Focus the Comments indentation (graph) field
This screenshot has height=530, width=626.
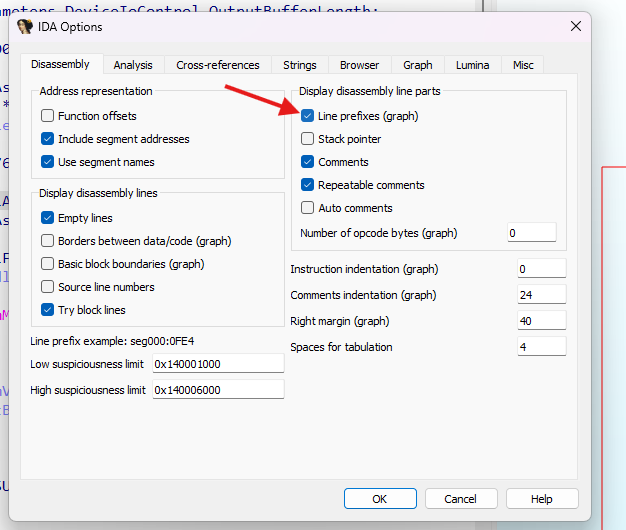tap(541, 295)
